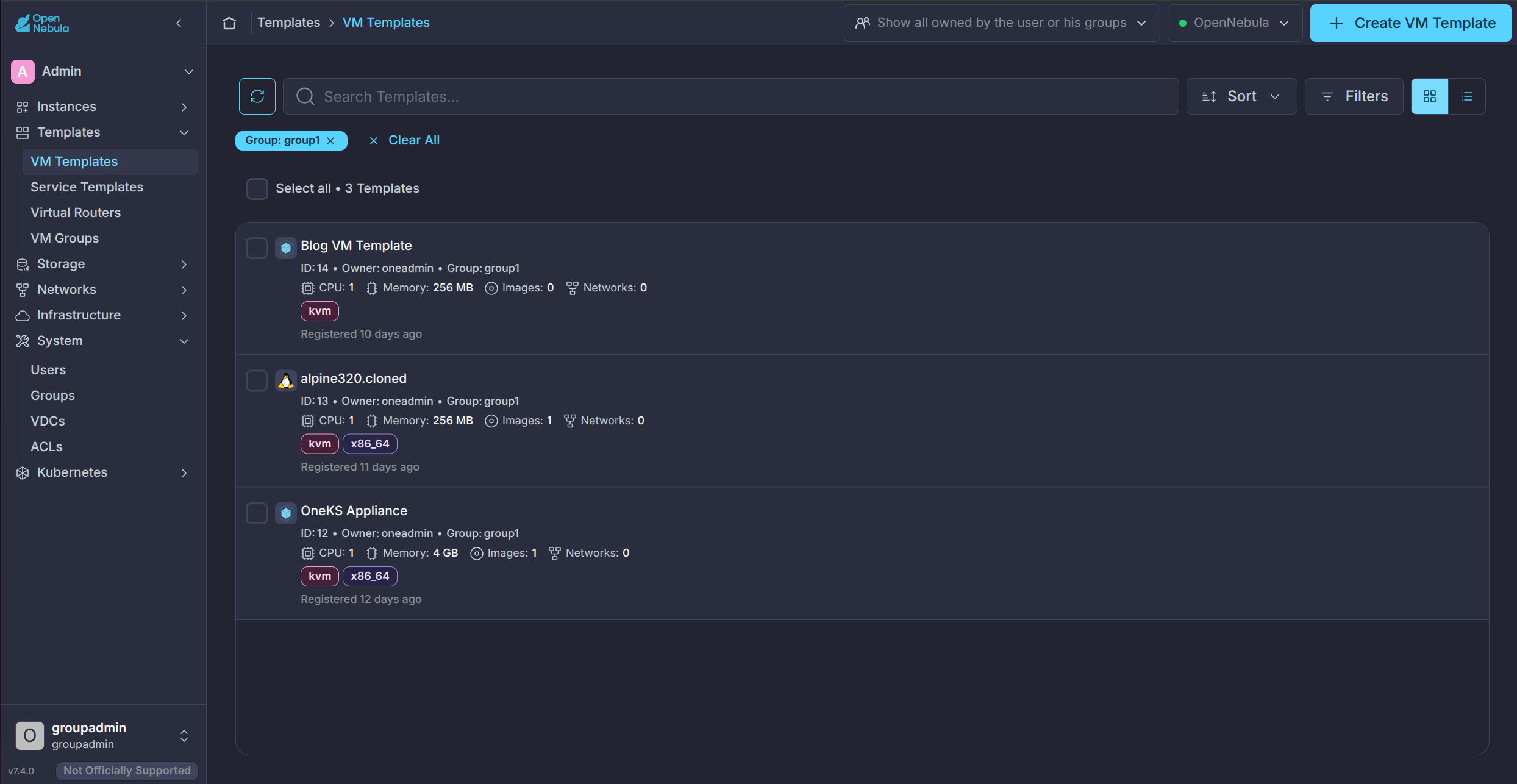The height and width of the screenshot is (784, 1517).
Task: Click the Infrastructure cloud icon
Action: (23, 315)
